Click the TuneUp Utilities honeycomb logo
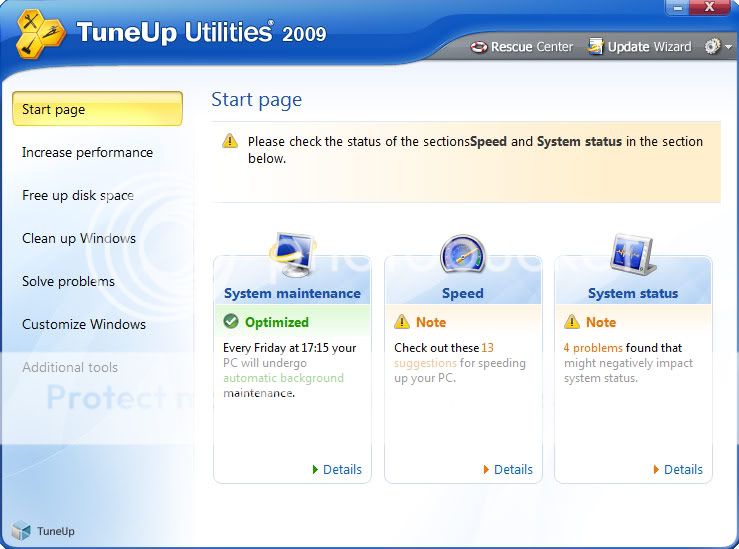This screenshot has height=549, width=739. [x=40, y=33]
